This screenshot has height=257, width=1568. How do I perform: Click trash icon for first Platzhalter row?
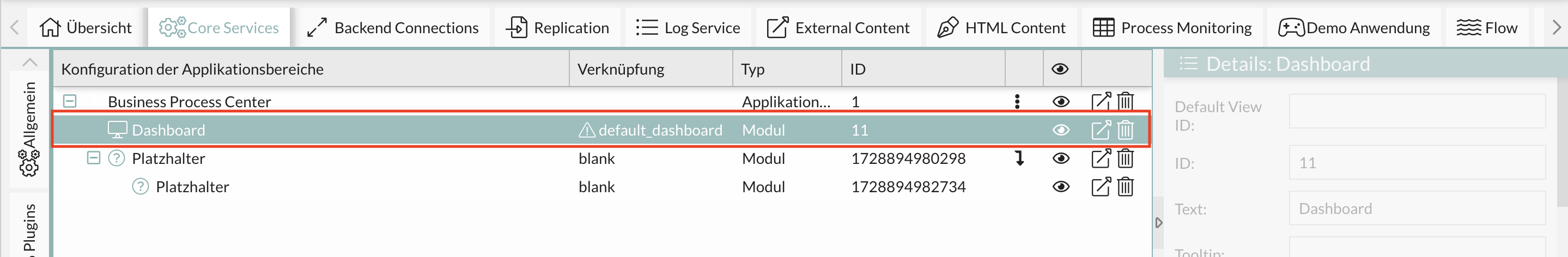(x=1125, y=158)
